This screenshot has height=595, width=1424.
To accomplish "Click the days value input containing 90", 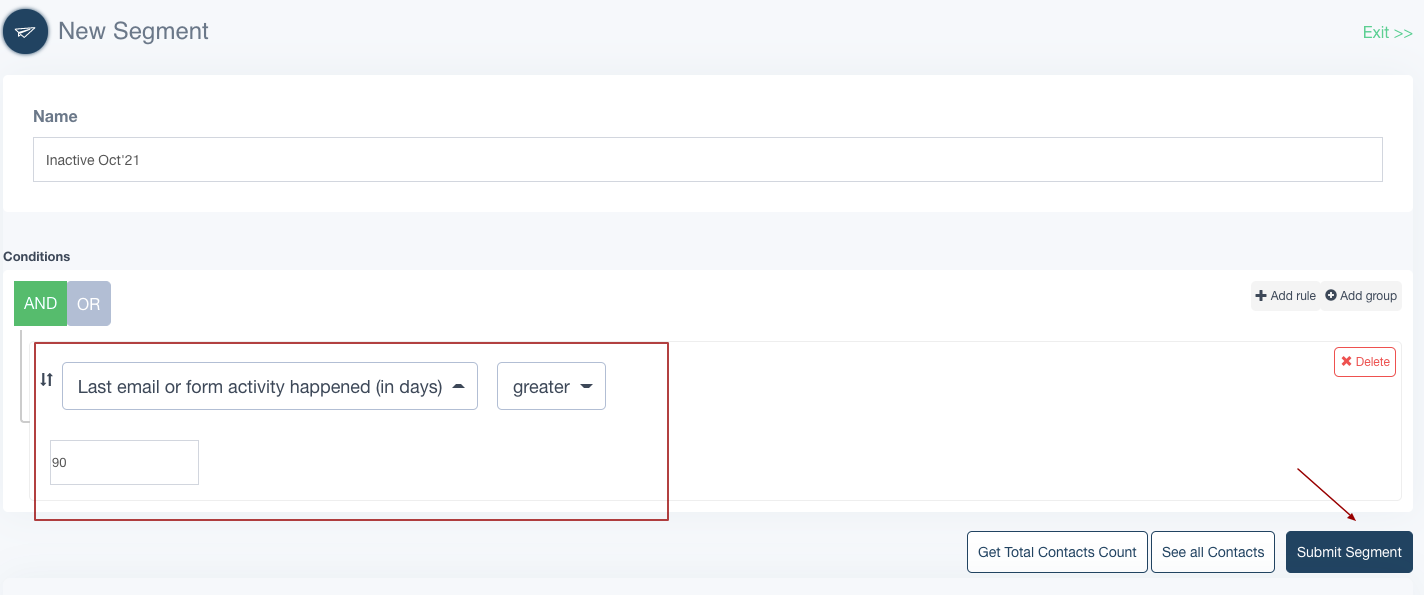I will [124, 463].
